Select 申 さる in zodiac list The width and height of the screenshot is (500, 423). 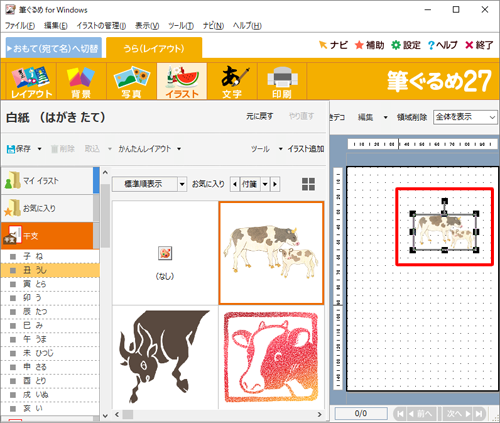(50, 367)
